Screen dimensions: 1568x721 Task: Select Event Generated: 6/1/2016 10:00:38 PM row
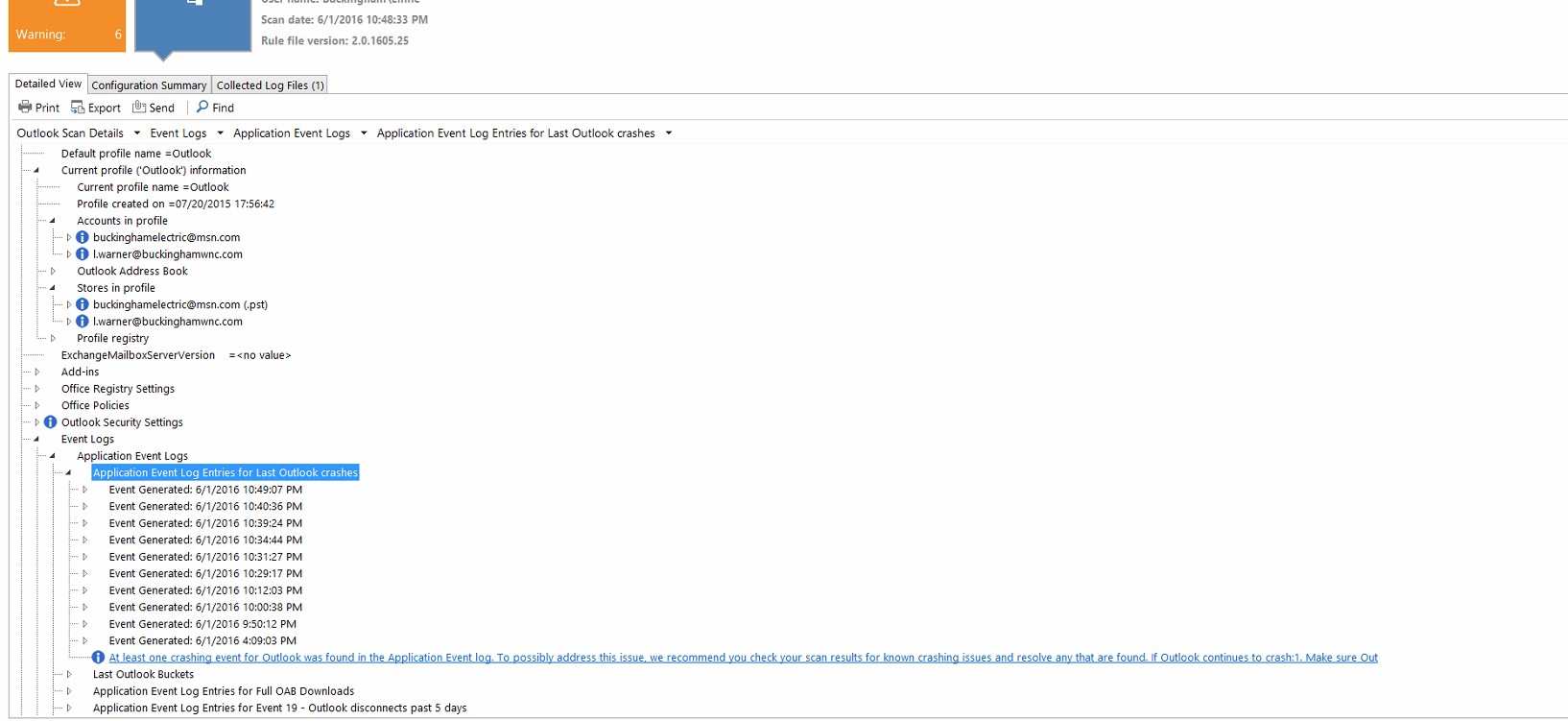(205, 607)
